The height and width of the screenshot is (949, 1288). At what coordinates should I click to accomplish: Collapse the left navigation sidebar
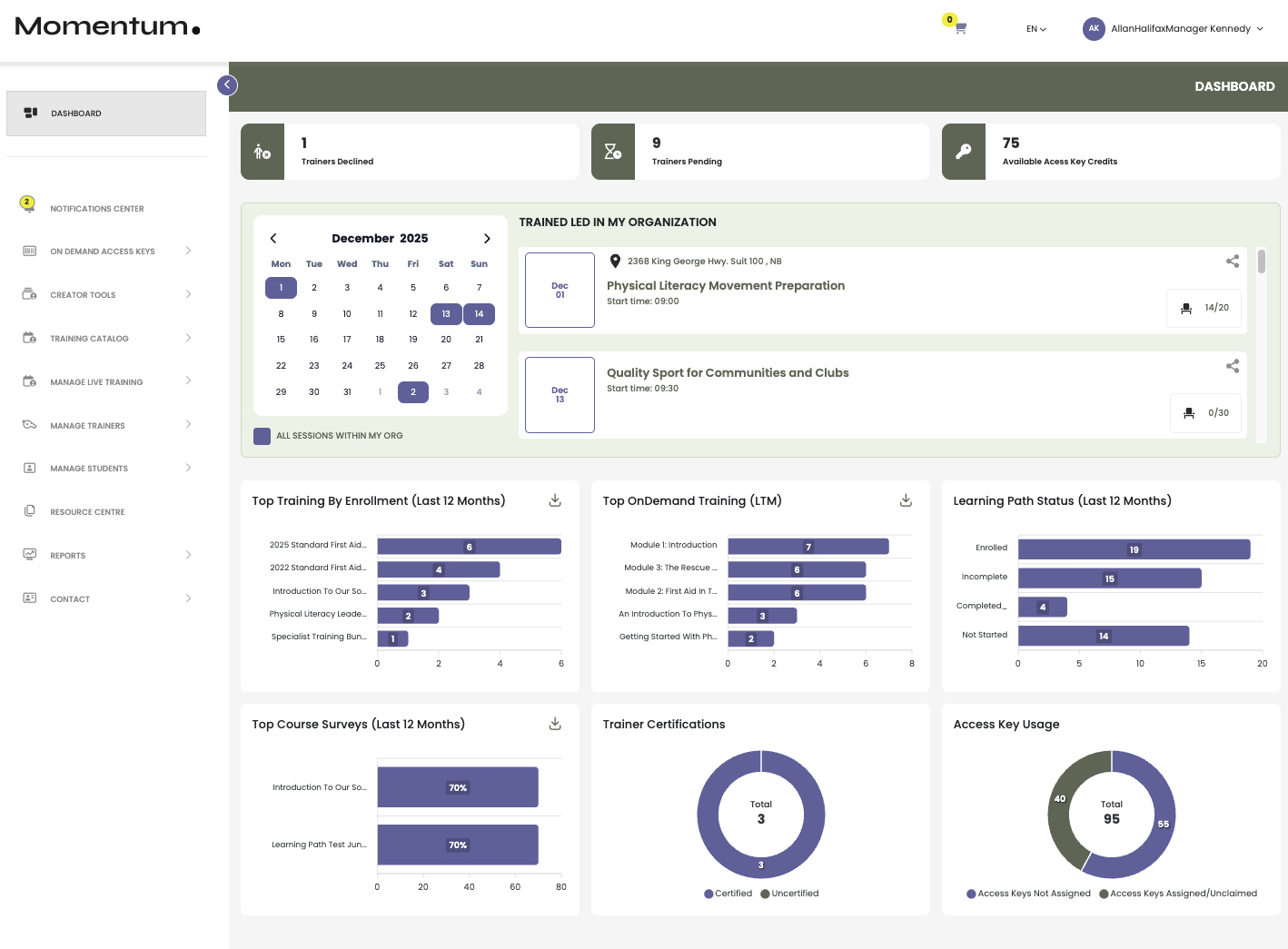click(227, 84)
